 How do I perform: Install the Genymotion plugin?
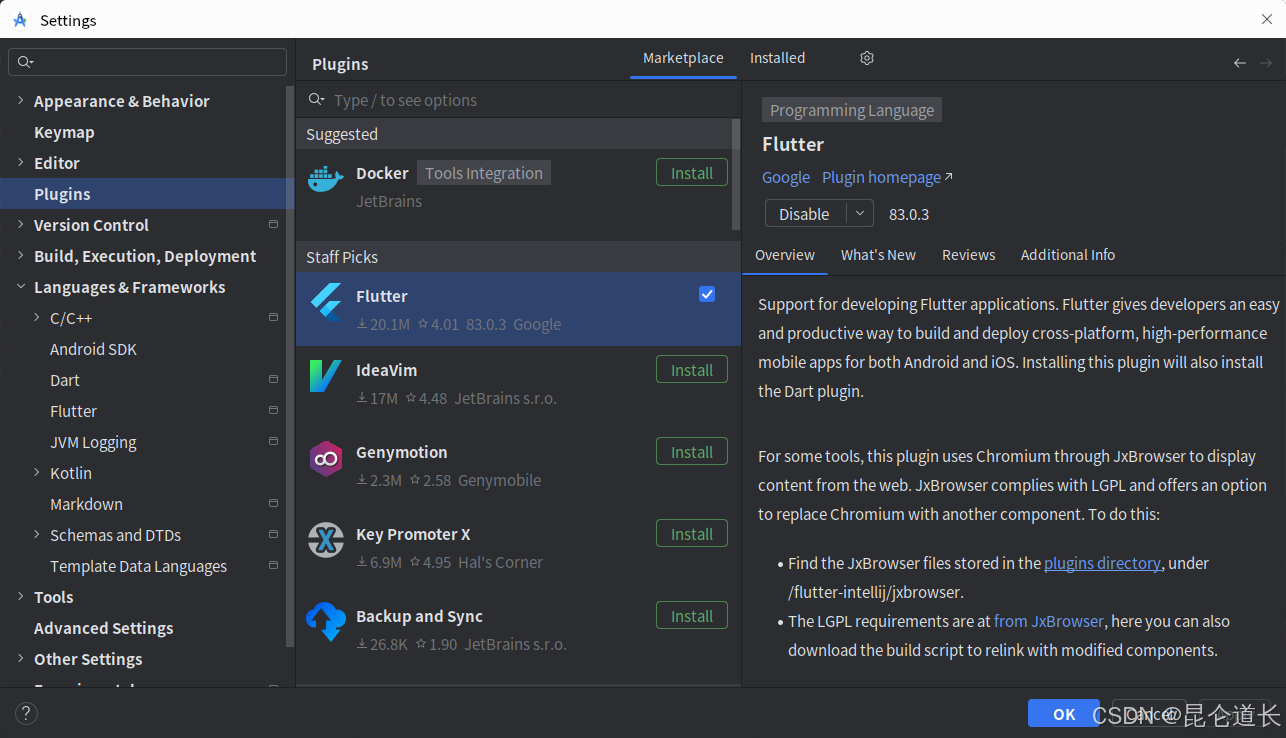692,452
